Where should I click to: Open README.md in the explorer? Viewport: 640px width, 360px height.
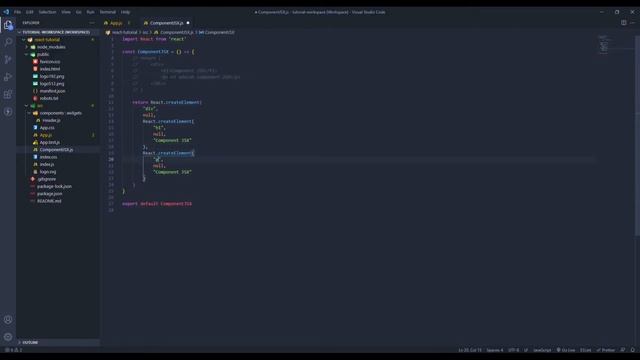(x=49, y=201)
